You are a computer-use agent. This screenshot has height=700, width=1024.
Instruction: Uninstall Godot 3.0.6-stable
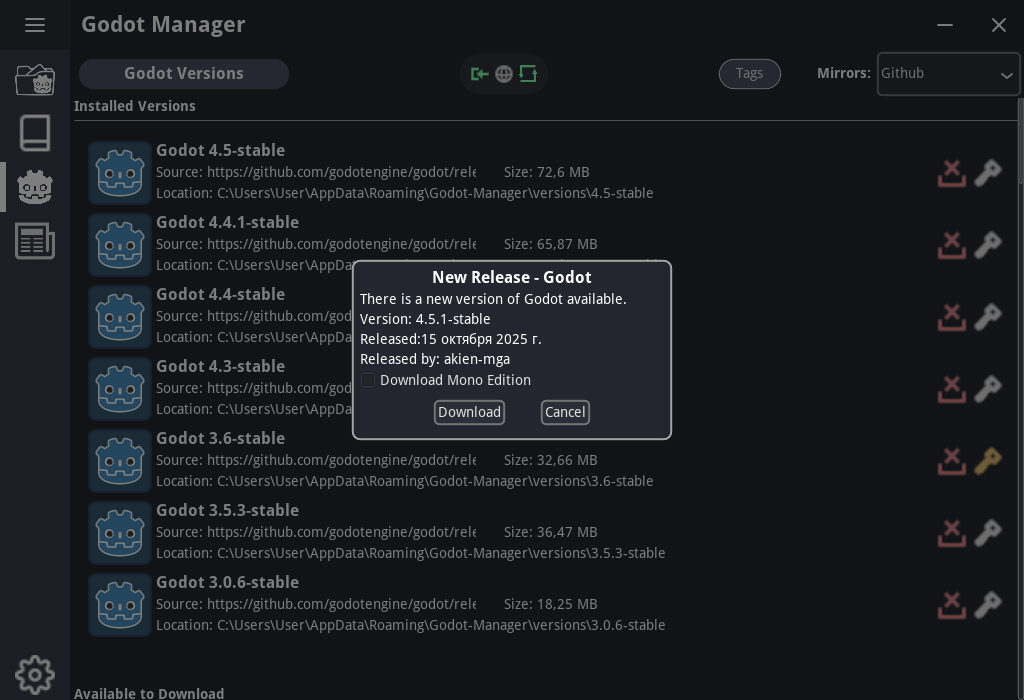952,605
